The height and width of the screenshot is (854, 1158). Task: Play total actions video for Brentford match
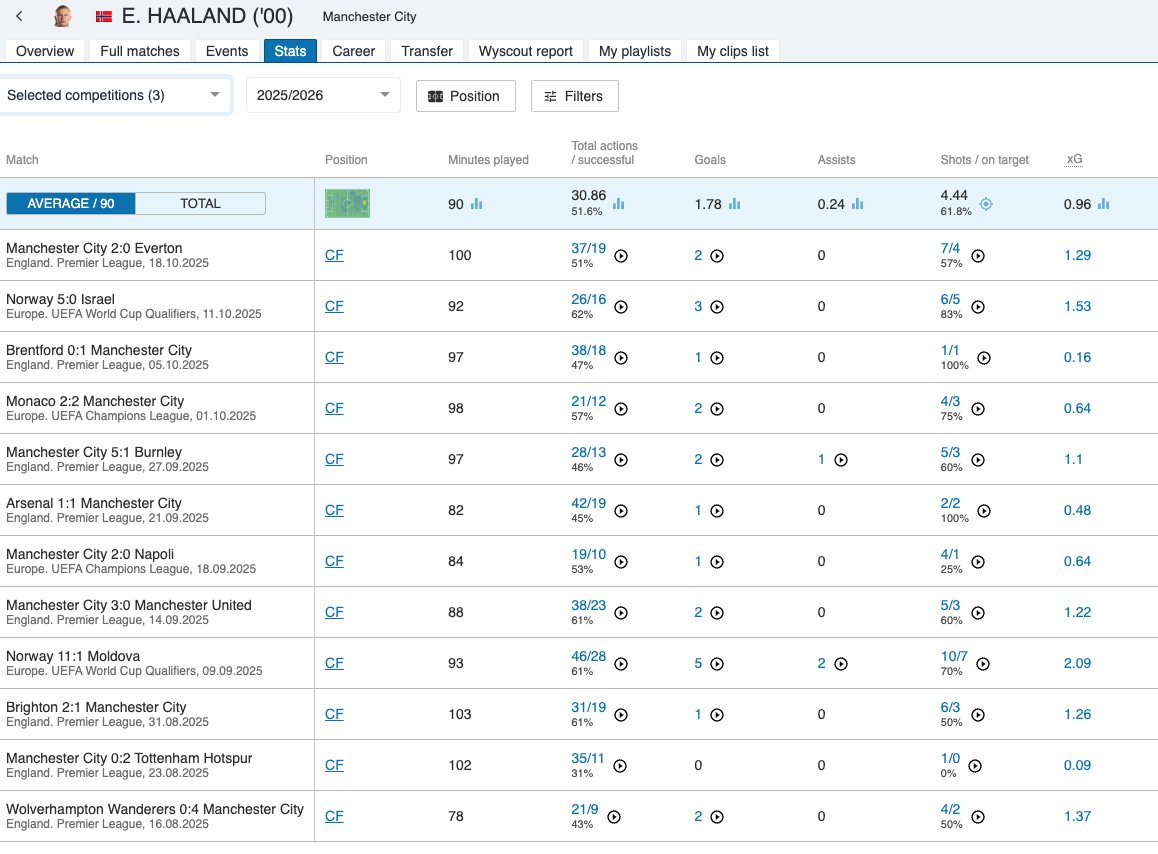[x=621, y=358]
